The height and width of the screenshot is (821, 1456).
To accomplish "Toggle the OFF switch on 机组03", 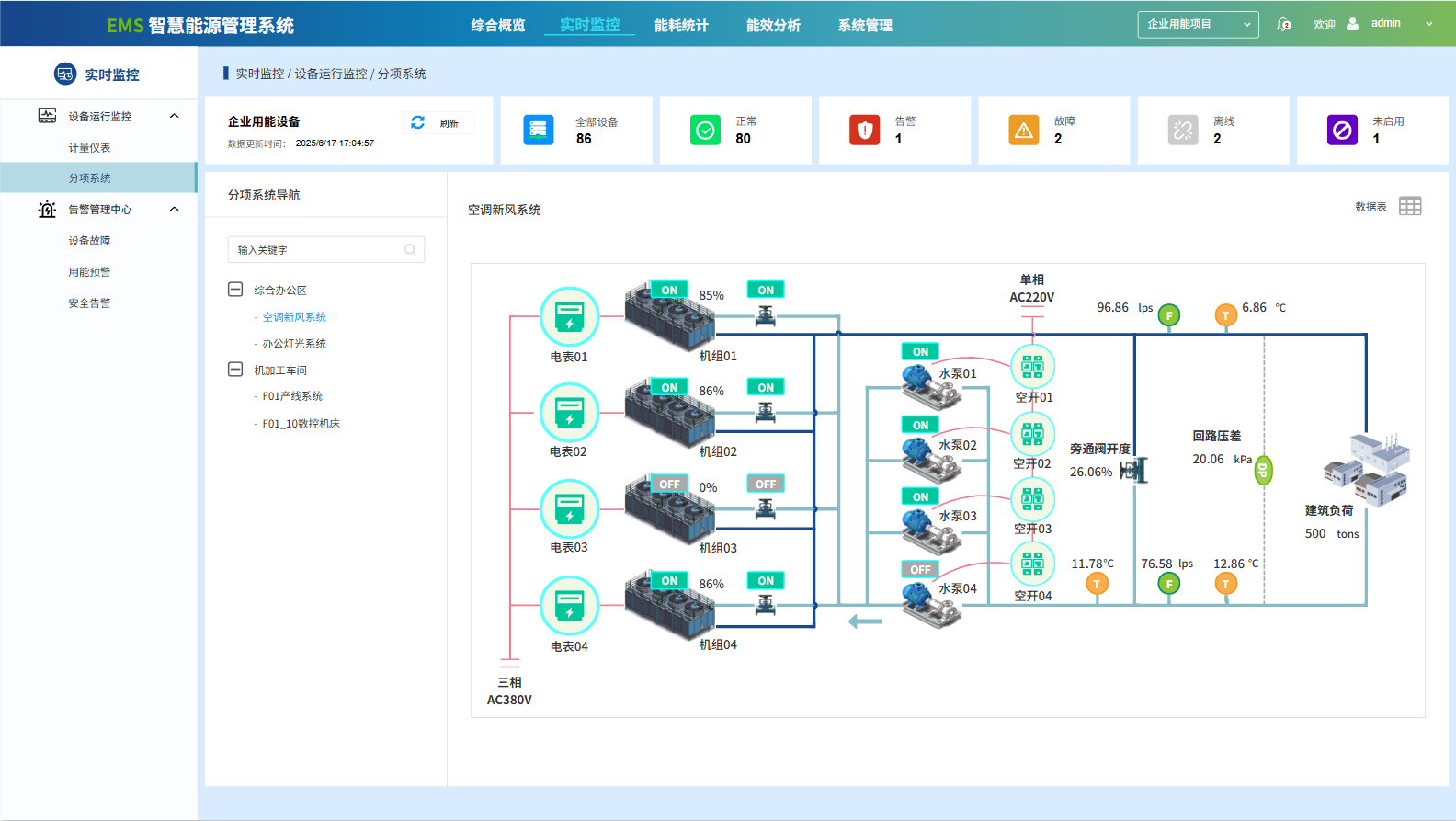I will [x=669, y=485].
